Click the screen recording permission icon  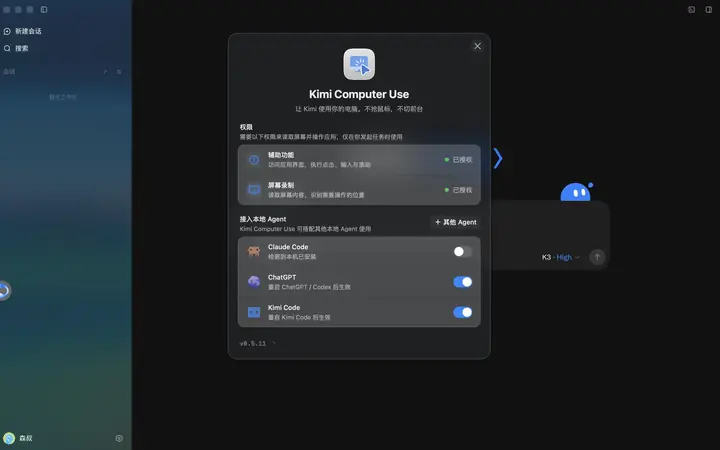[254, 190]
